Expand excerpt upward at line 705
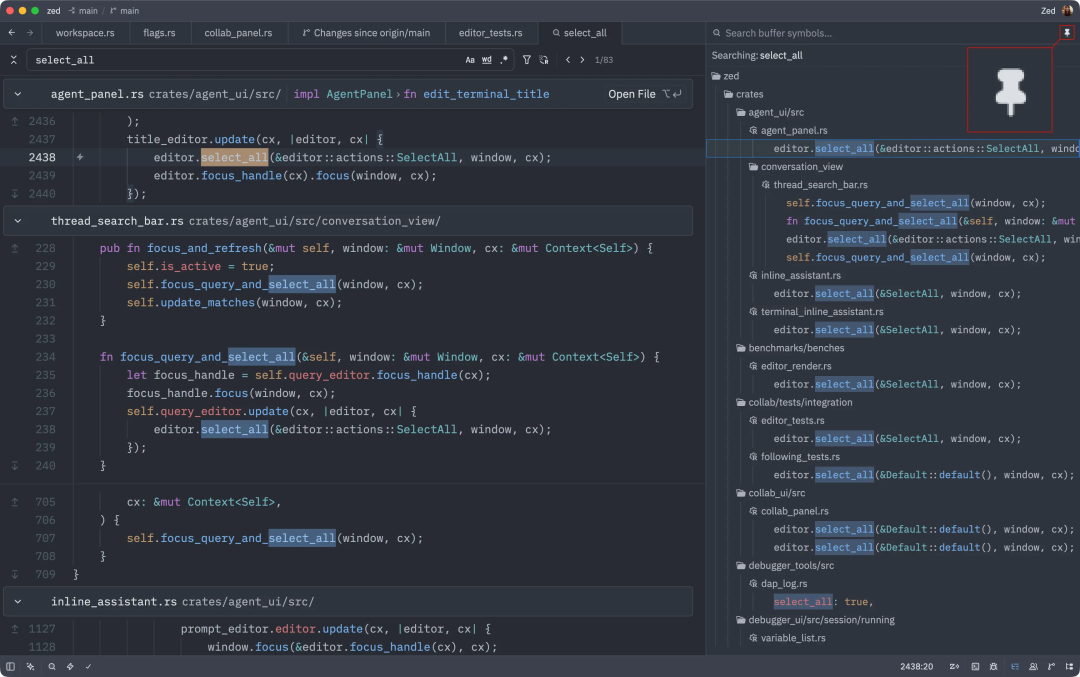Viewport: 1080px width, 677px height. coord(14,502)
